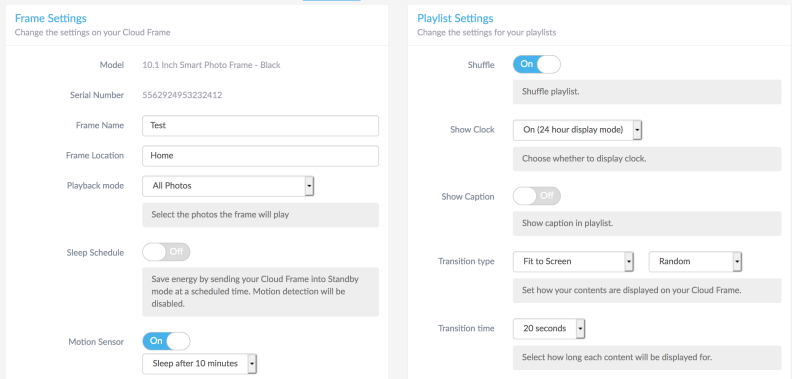
Task: Open the Transition time dropdown
Action: click(549, 328)
